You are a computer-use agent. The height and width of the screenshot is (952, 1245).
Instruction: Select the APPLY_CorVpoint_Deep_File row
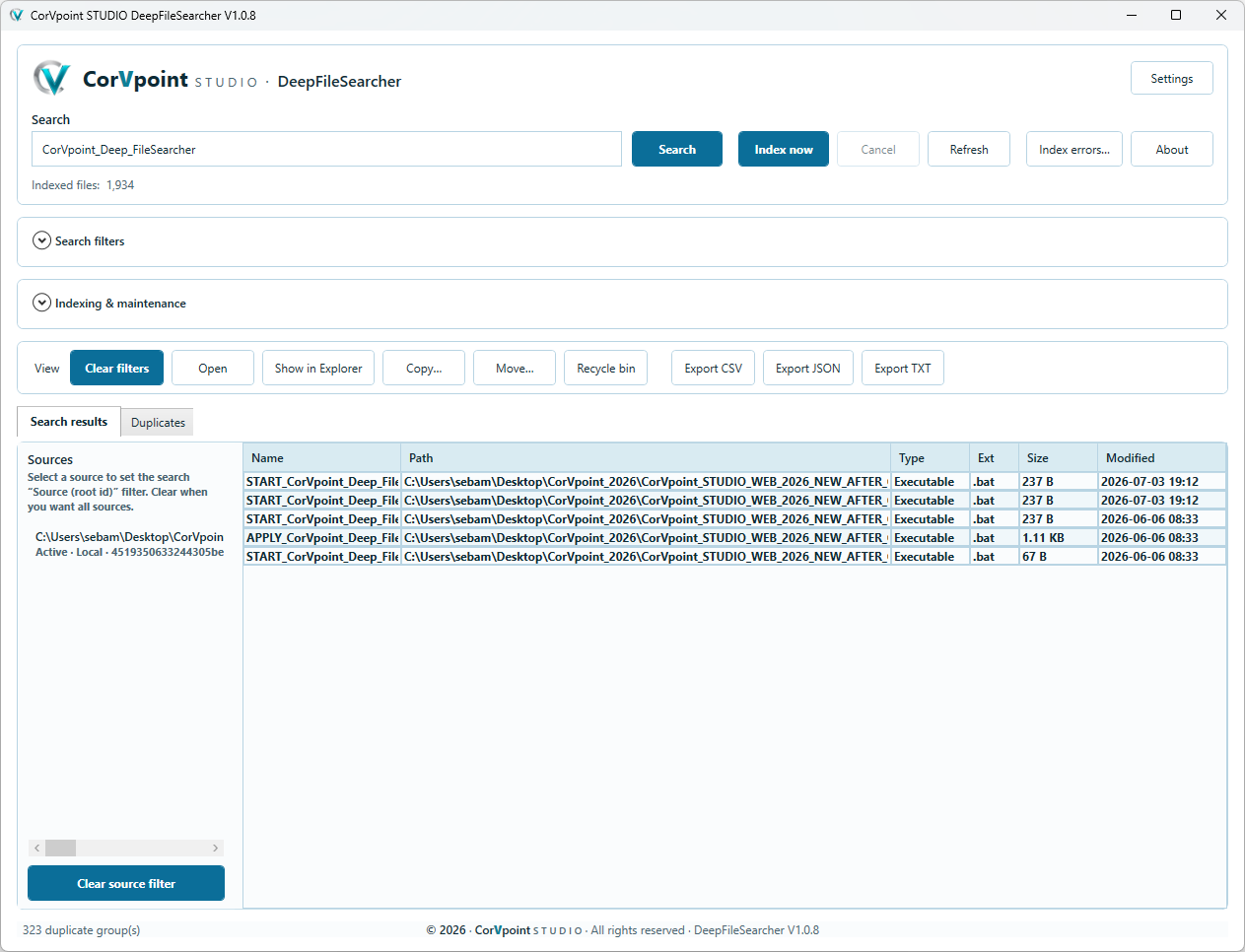coord(735,537)
